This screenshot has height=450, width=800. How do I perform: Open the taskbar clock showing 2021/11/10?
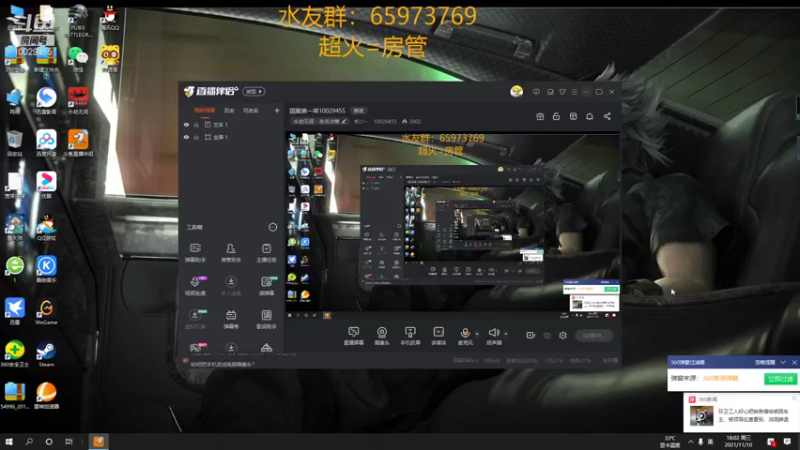(x=739, y=441)
